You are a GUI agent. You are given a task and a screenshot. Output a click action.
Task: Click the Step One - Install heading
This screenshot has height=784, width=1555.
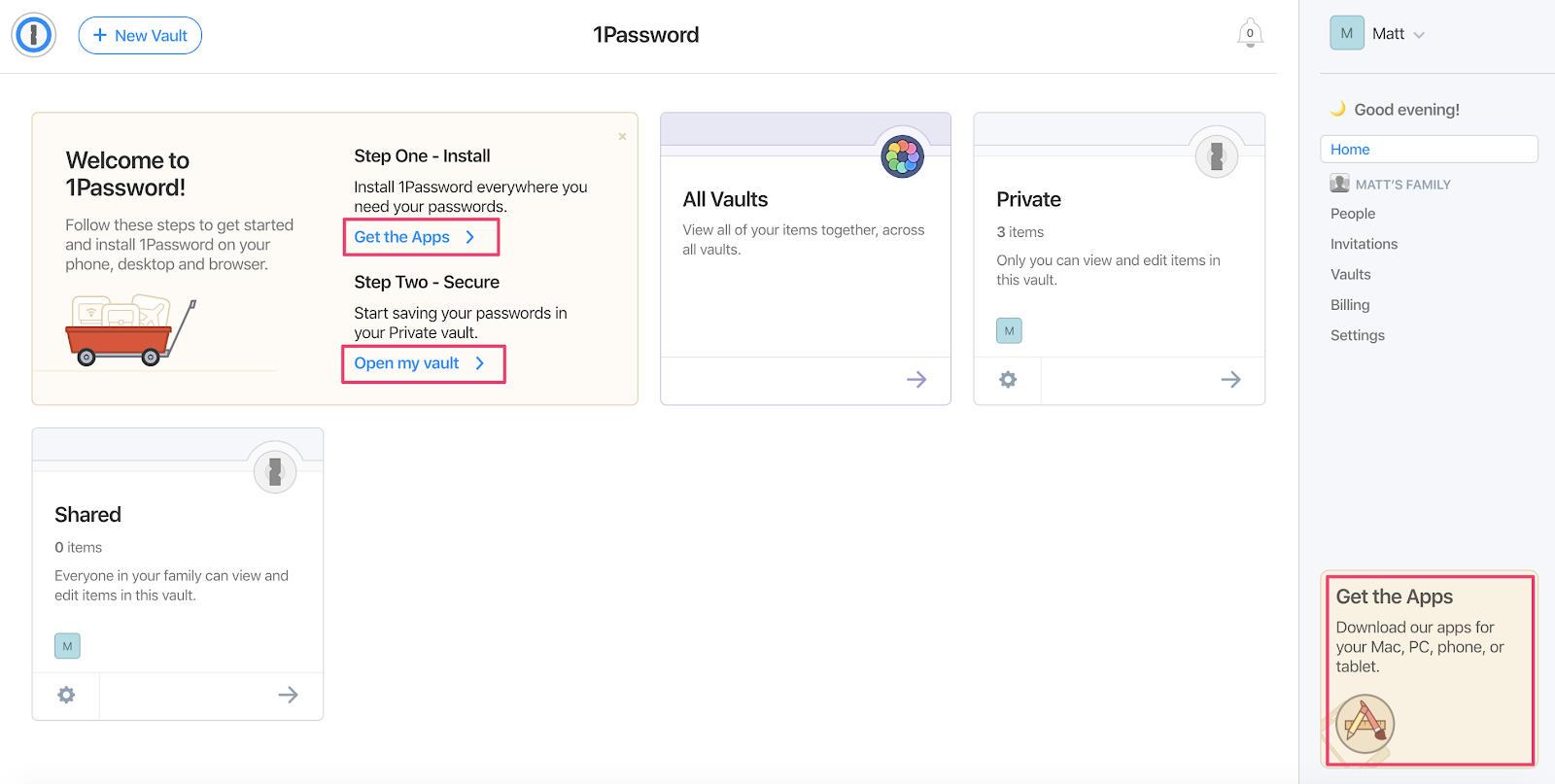pyautogui.click(x=422, y=155)
